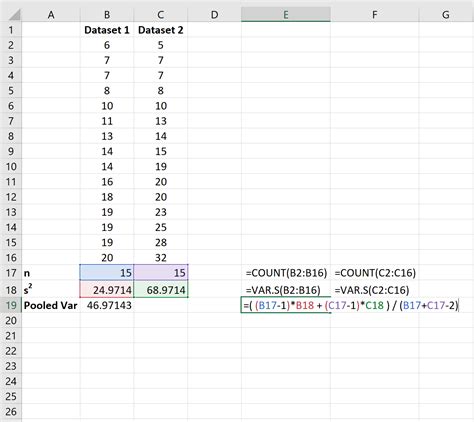Select Dataset 2 value 19 in row 10
This screenshot has width=474, height=422.
pos(161,167)
